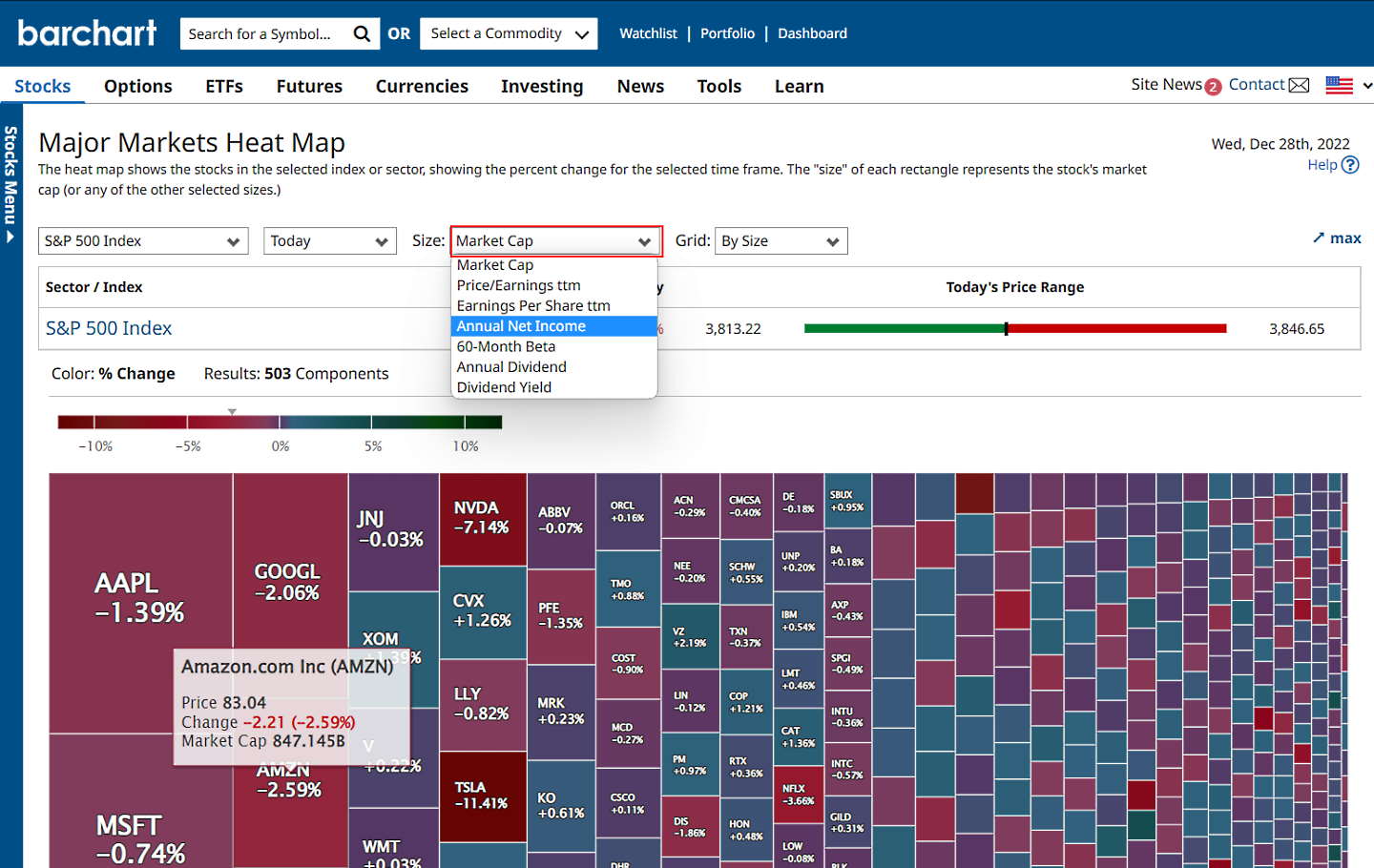The height and width of the screenshot is (868, 1374).
Task: Open the Contact envelope icon
Action: tap(1300, 84)
